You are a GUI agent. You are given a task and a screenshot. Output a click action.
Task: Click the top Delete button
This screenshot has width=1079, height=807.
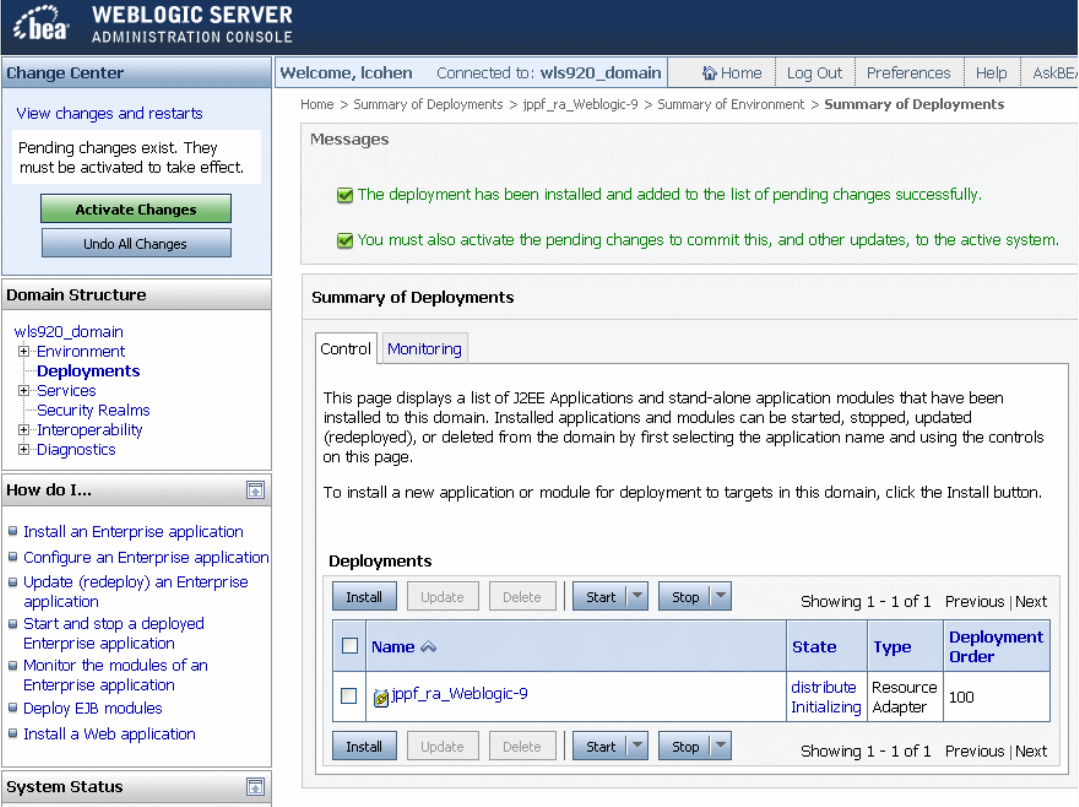(522, 596)
